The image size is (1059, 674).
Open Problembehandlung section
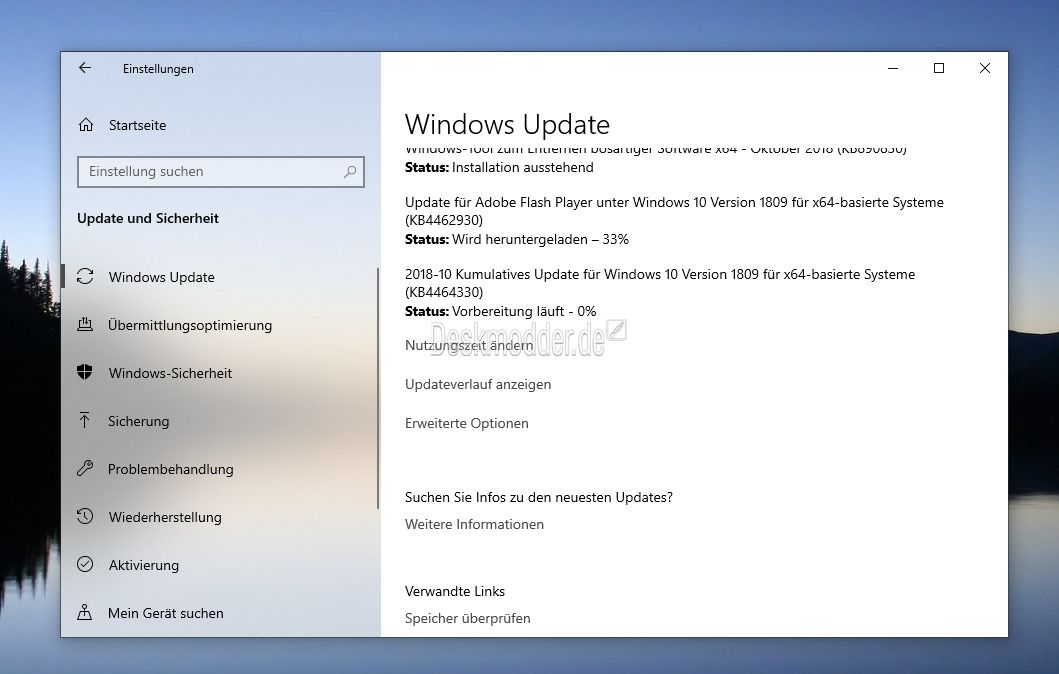click(x=171, y=469)
